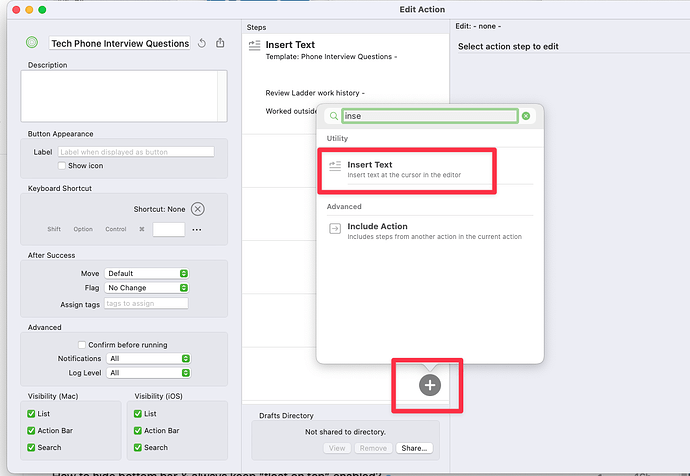This screenshot has height=476, width=690.
Task: Click the magnifier icon in the step search
Action: 334,116
